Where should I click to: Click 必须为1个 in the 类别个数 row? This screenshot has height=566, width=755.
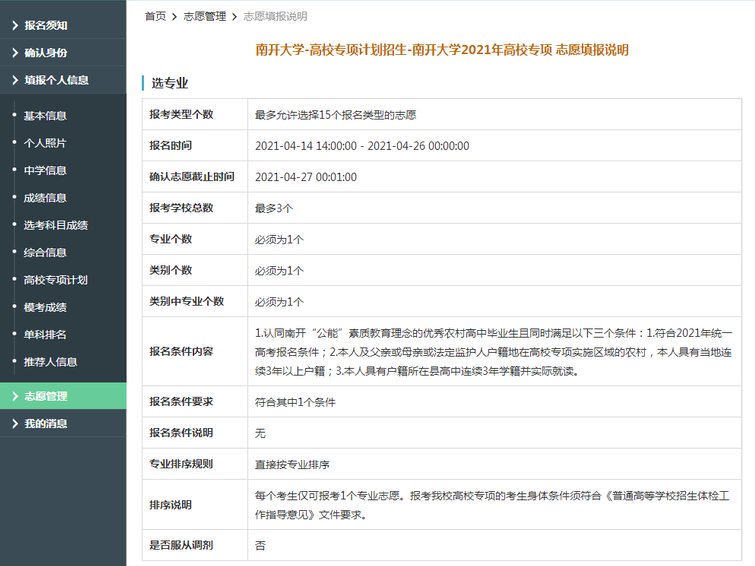279,271
